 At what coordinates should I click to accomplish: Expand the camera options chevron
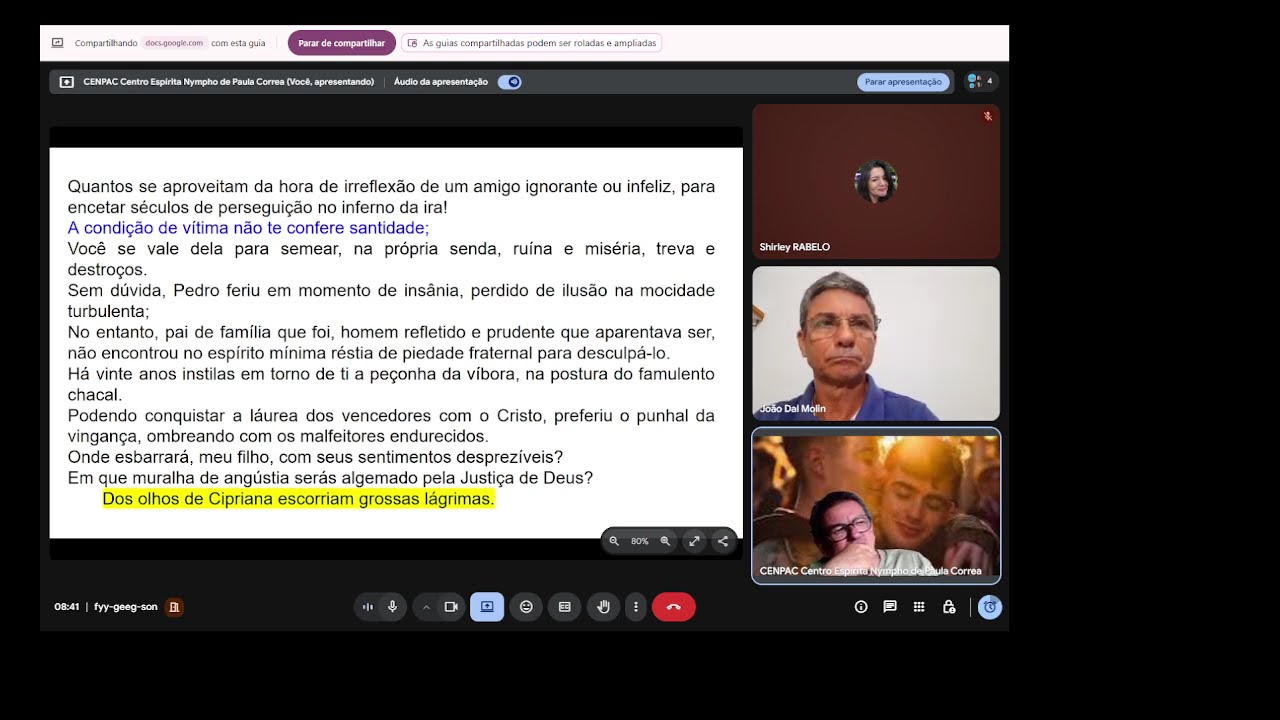click(x=426, y=607)
